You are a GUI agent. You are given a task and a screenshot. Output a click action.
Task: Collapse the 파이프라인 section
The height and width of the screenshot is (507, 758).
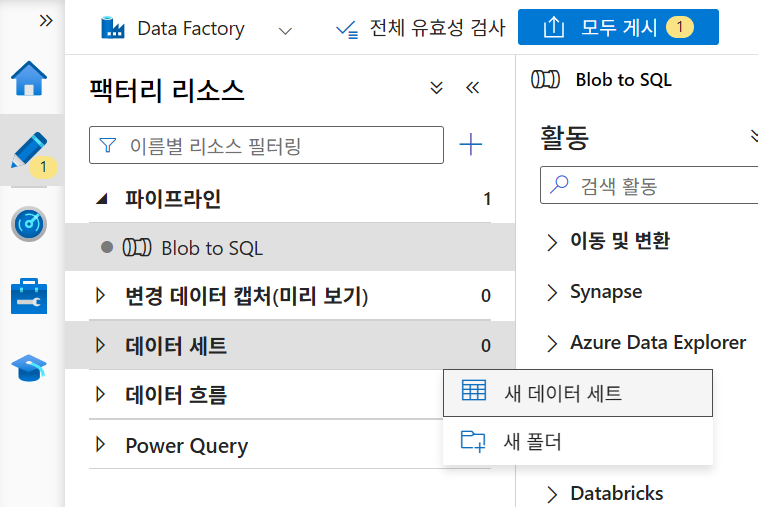point(102,199)
